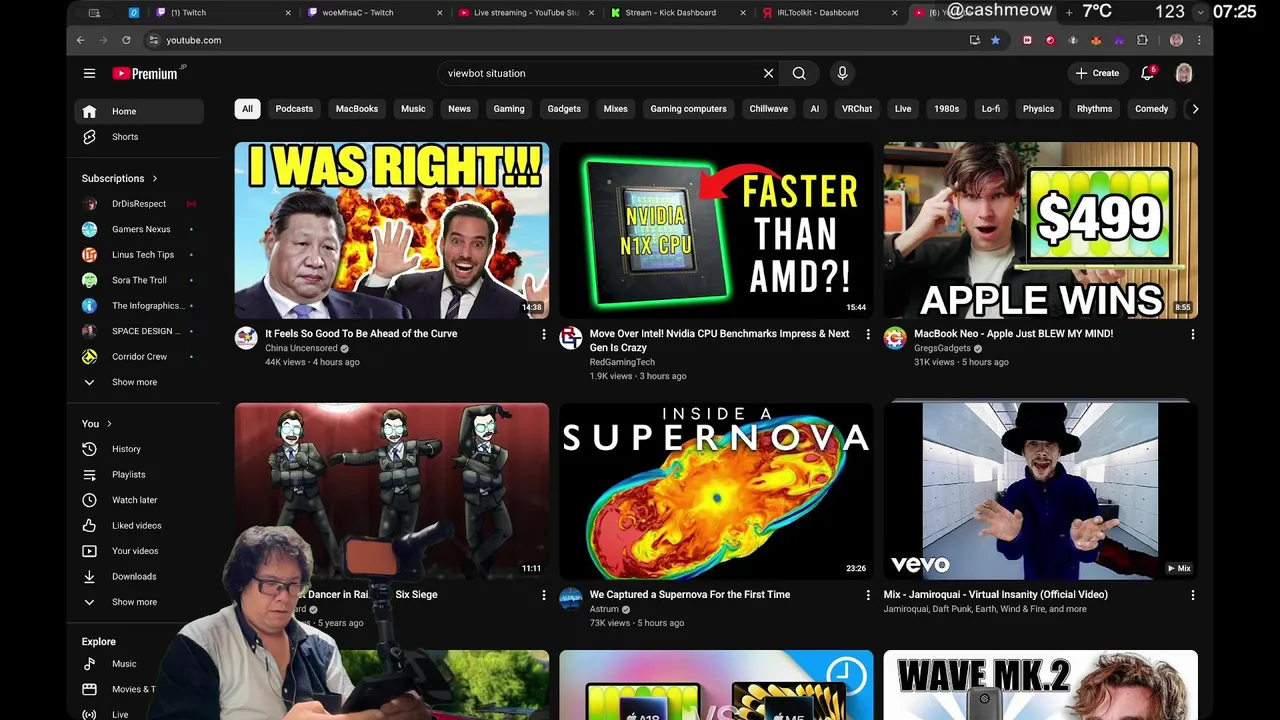Open the YouTube hamburger guide menu
Image resolution: width=1280 pixels, height=720 pixels.
pyautogui.click(x=89, y=73)
